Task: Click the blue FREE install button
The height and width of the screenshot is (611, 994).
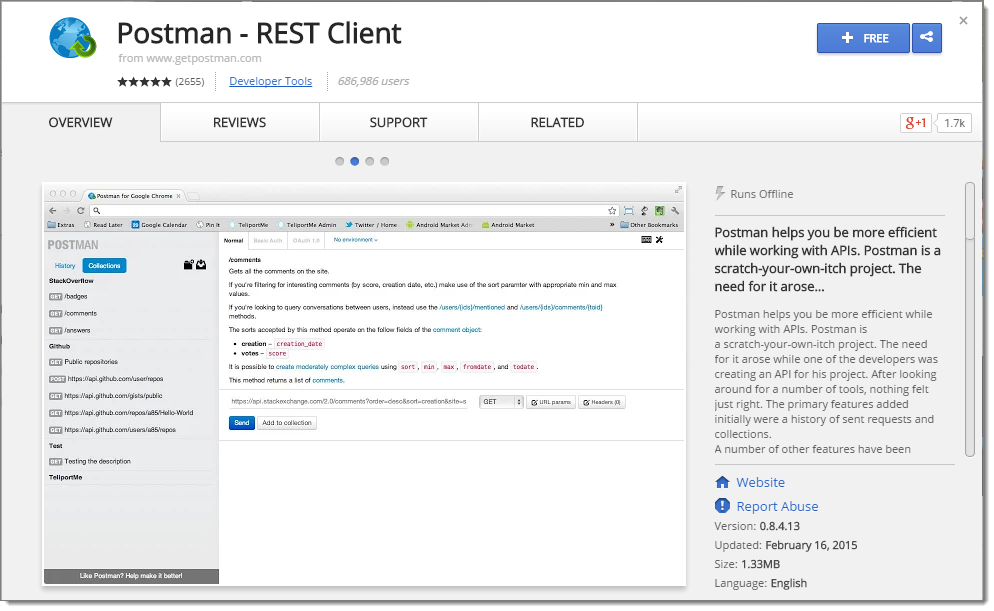Action: [863, 38]
